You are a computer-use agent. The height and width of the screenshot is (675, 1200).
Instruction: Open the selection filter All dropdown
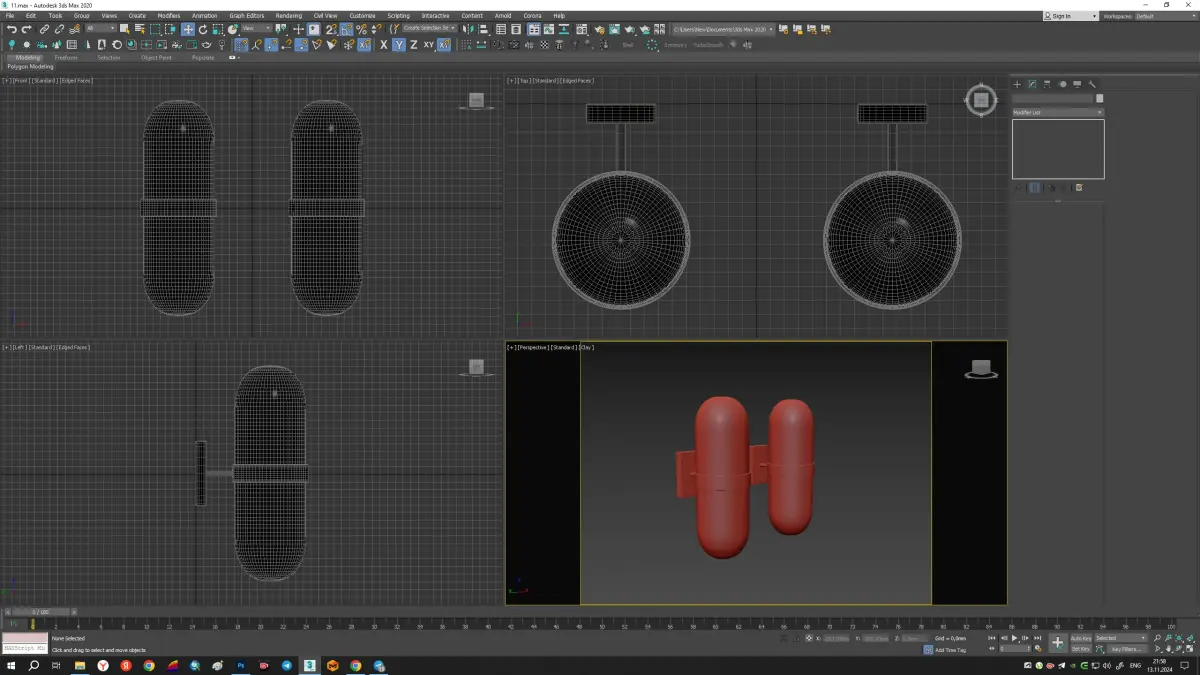point(101,29)
